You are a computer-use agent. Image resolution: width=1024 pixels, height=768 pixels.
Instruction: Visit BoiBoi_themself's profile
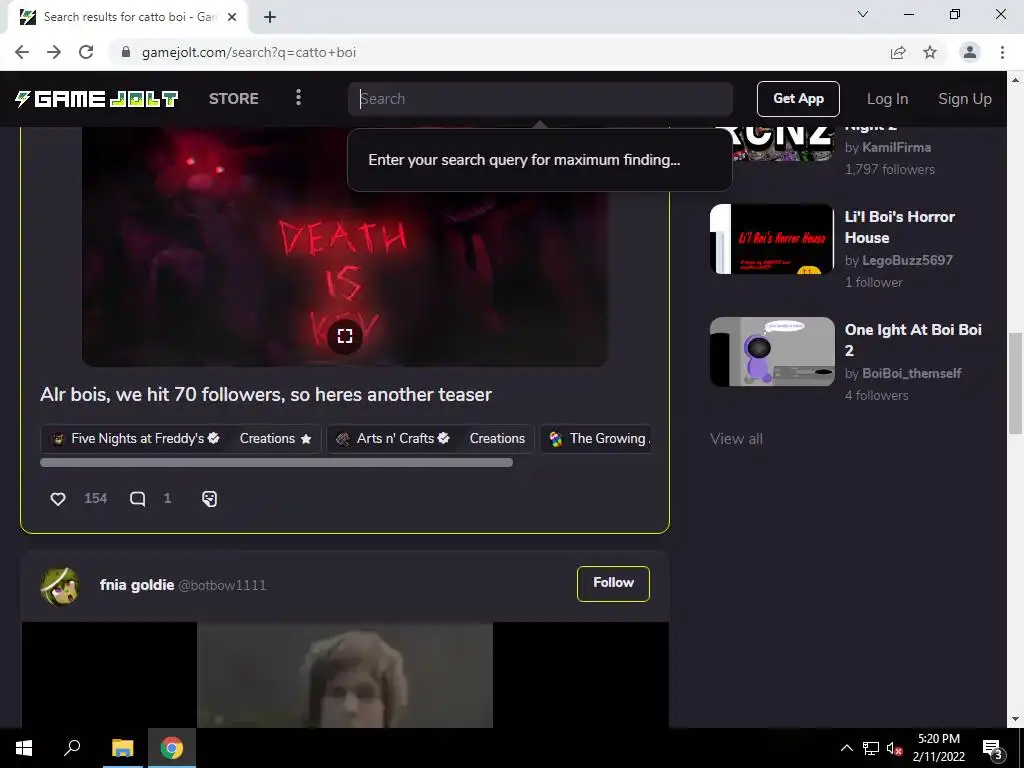tap(912, 374)
